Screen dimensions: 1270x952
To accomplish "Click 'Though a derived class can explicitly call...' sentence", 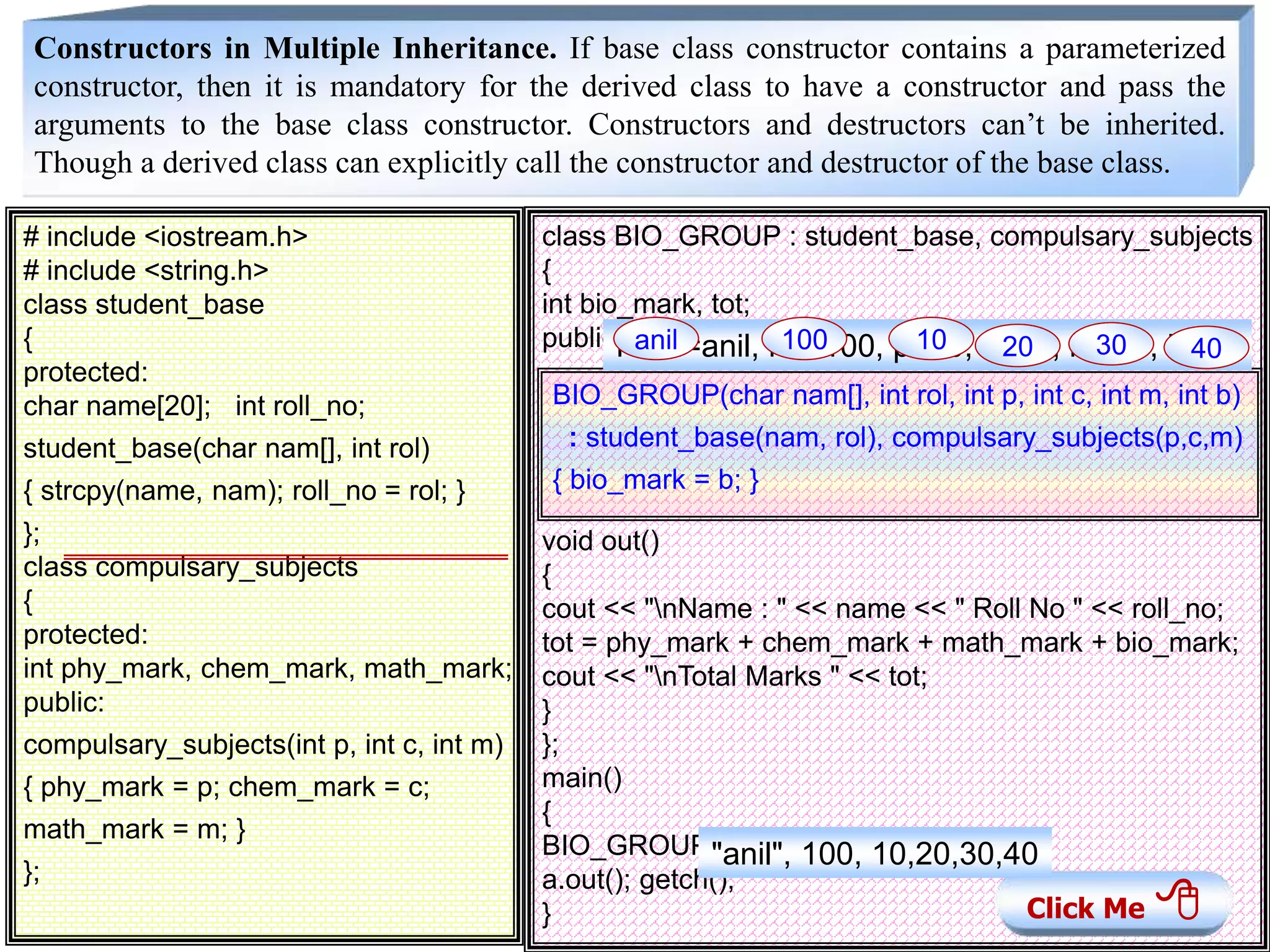I will 602,163.
